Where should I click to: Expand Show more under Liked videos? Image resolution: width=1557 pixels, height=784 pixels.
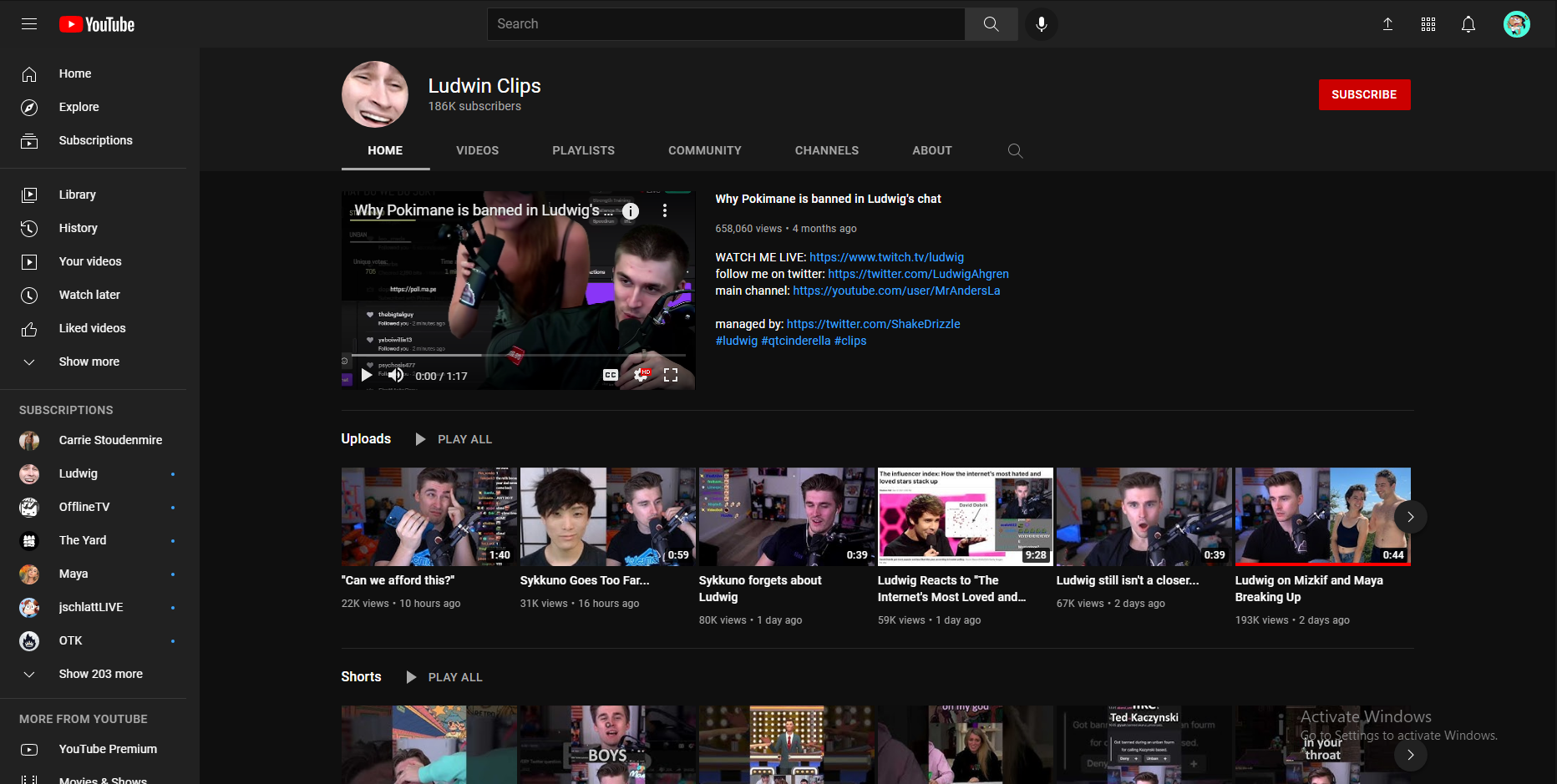click(89, 362)
